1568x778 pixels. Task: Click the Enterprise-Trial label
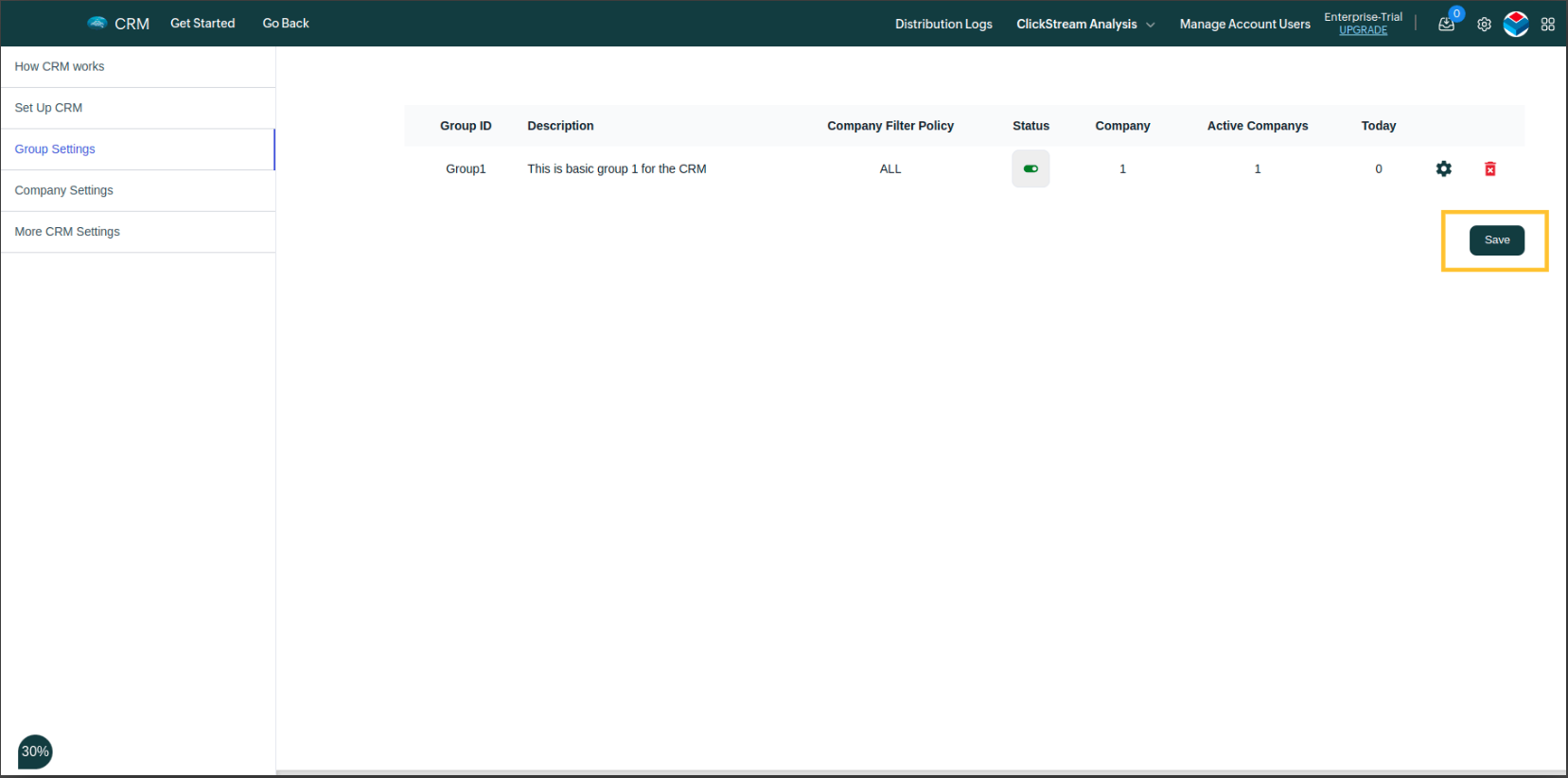pos(1363,17)
